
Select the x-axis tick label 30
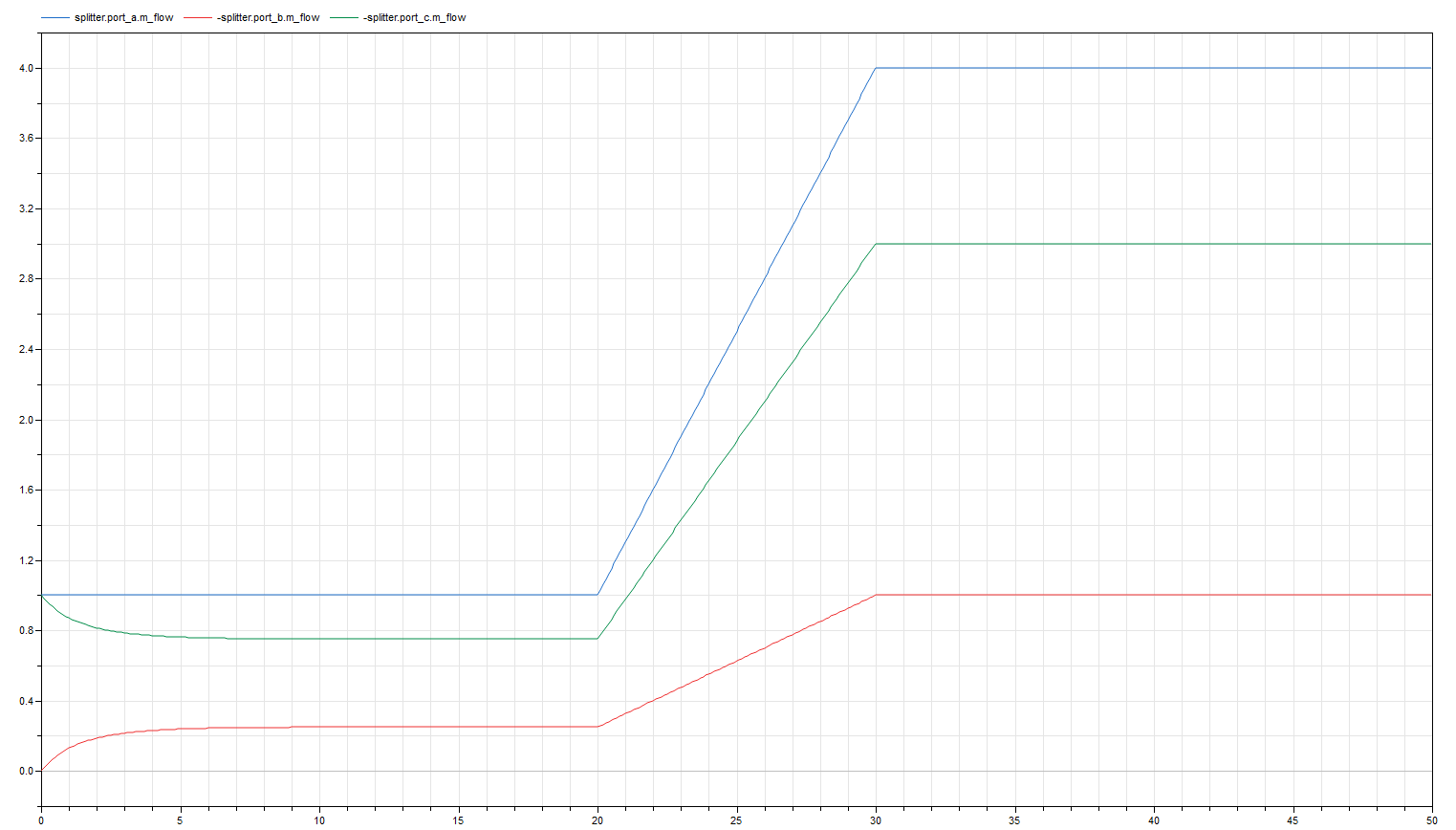tap(876, 819)
